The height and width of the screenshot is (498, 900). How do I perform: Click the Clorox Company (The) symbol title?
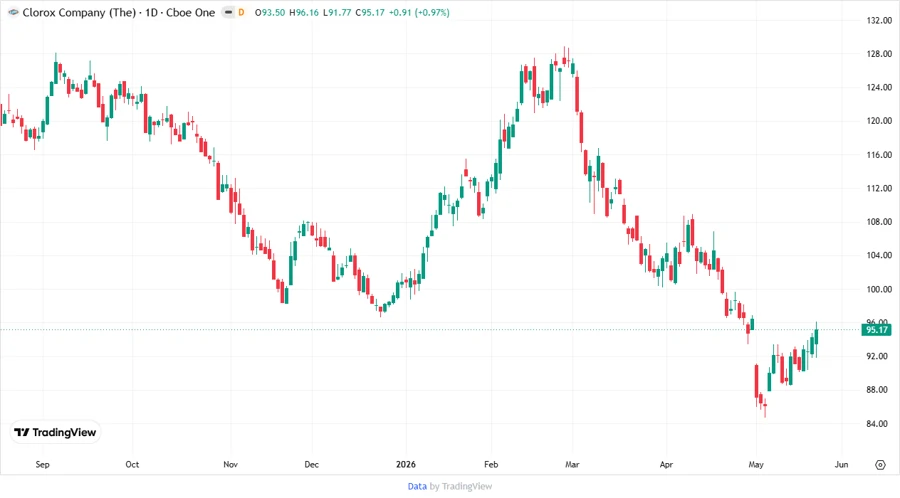point(79,13)
